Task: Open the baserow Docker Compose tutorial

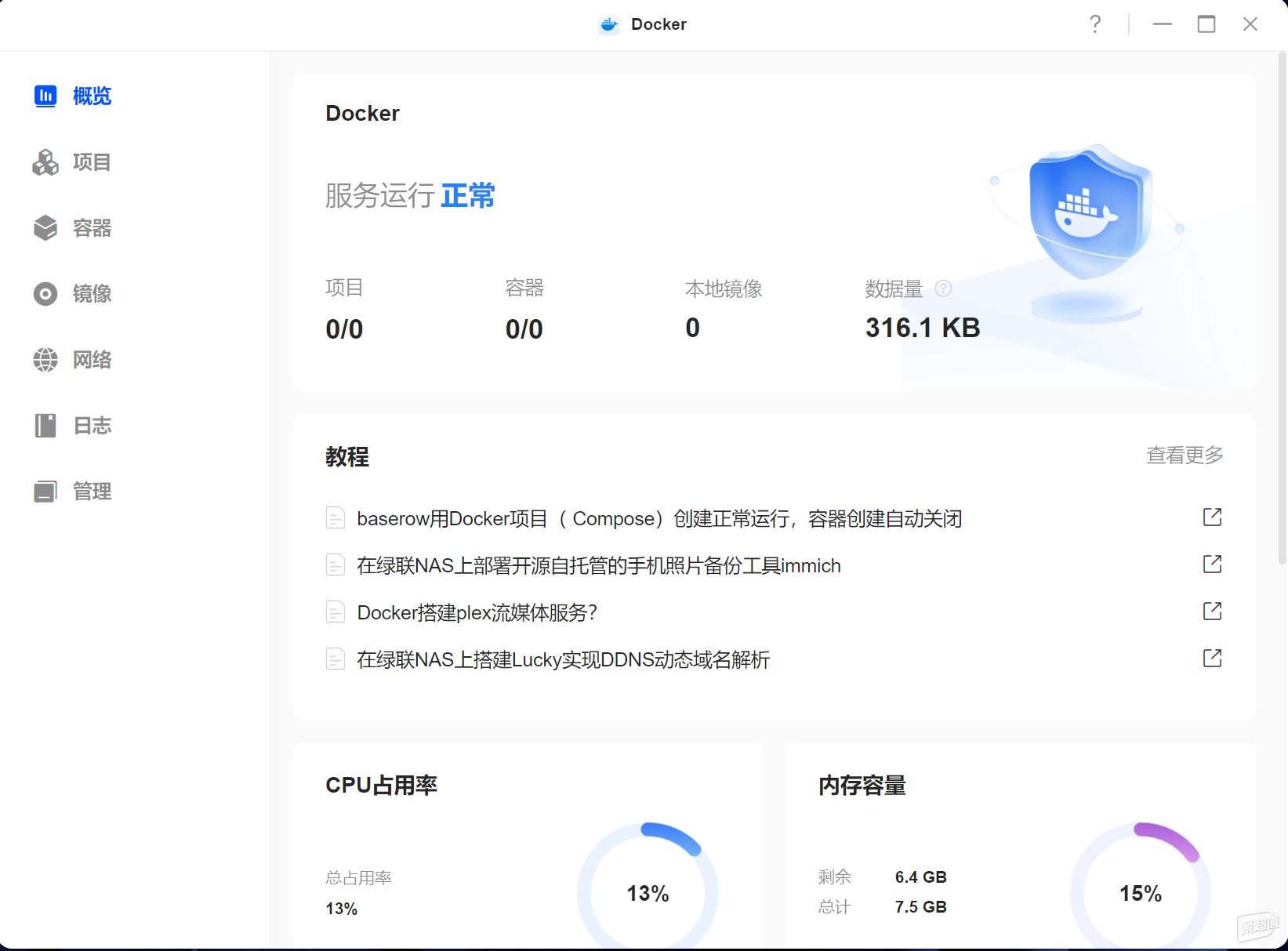Action: click(x=659, y=519)
